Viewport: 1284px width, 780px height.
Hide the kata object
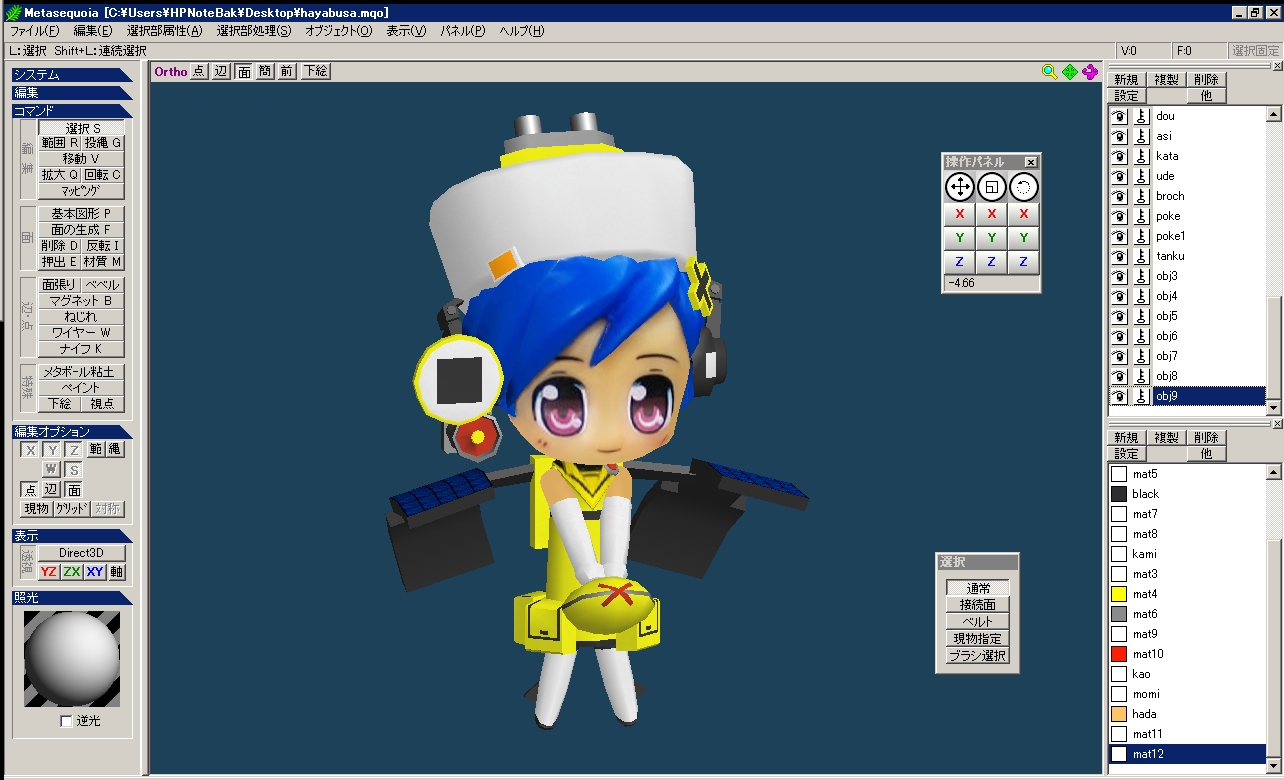point(1120,156)
